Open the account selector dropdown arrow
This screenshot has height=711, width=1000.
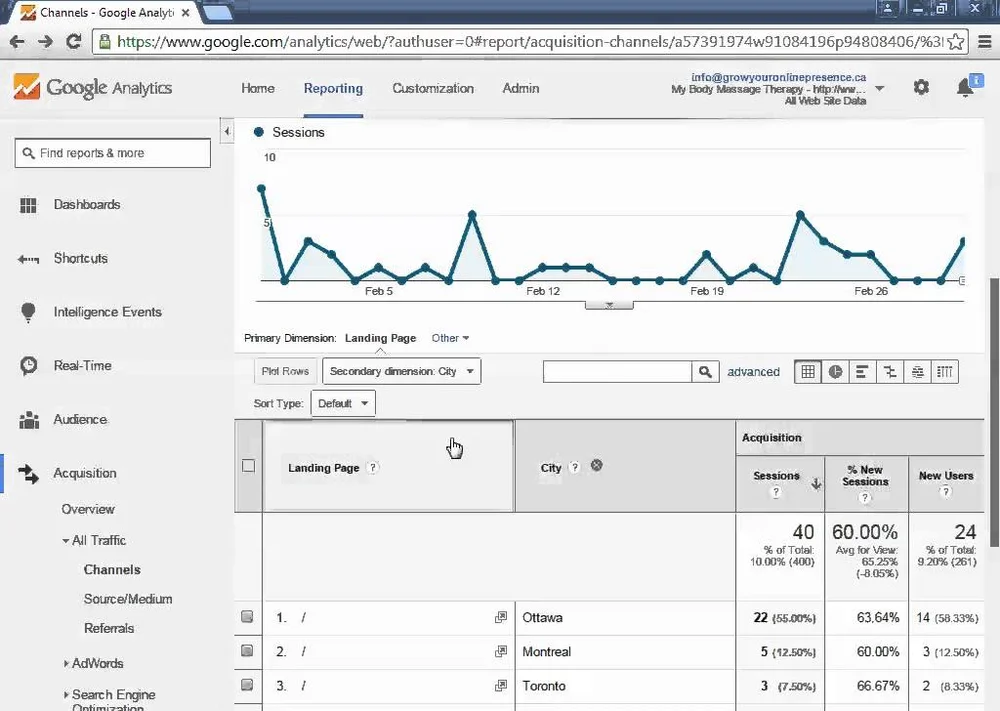tap(879, 89)
